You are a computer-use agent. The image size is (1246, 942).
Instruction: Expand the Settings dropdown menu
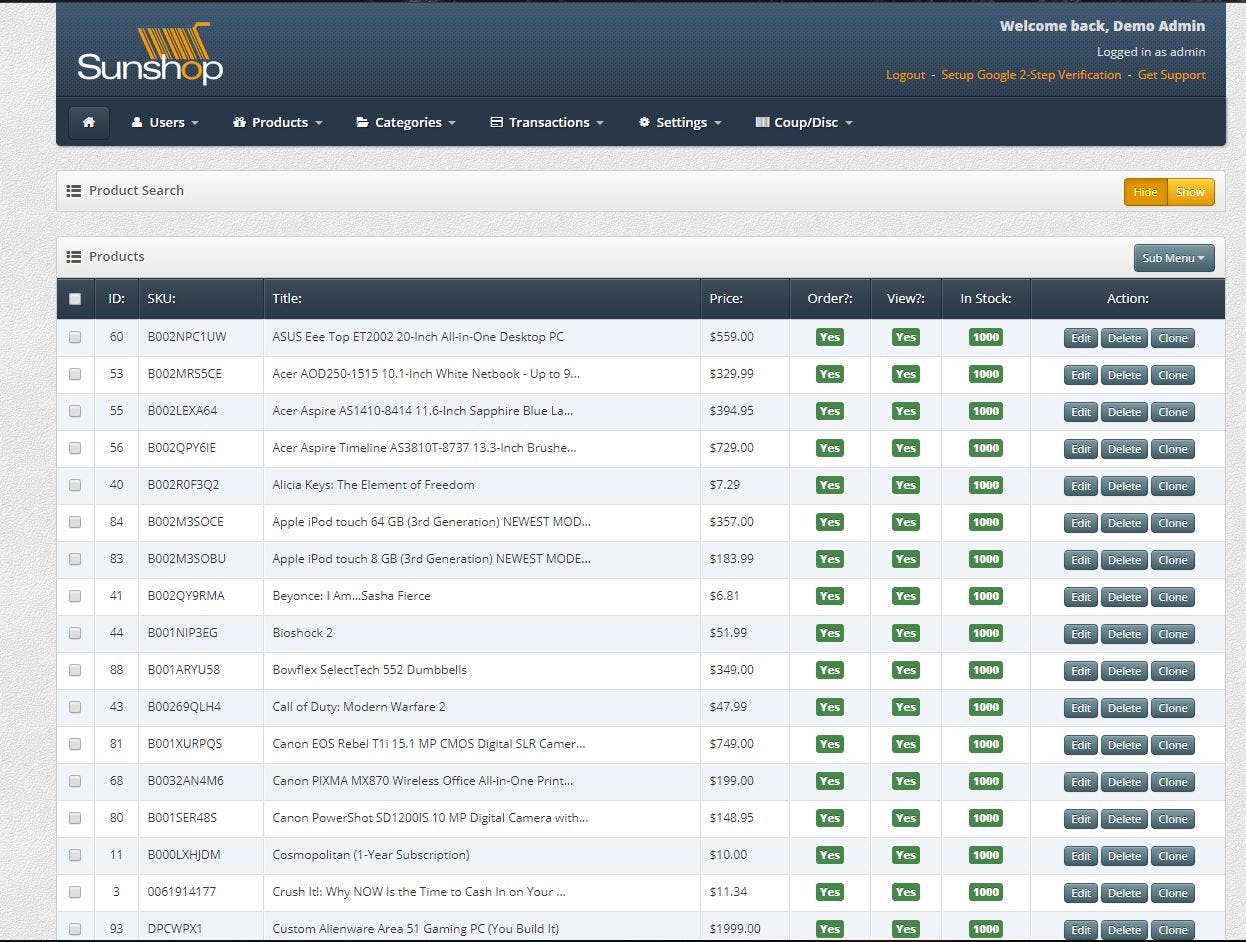pos(680,122)
